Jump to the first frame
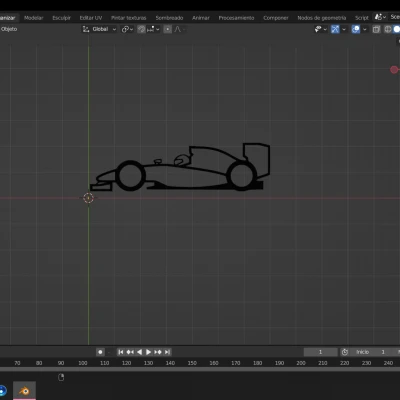Image resolution: width=400 pixels, height=400 pixels. 121,352
